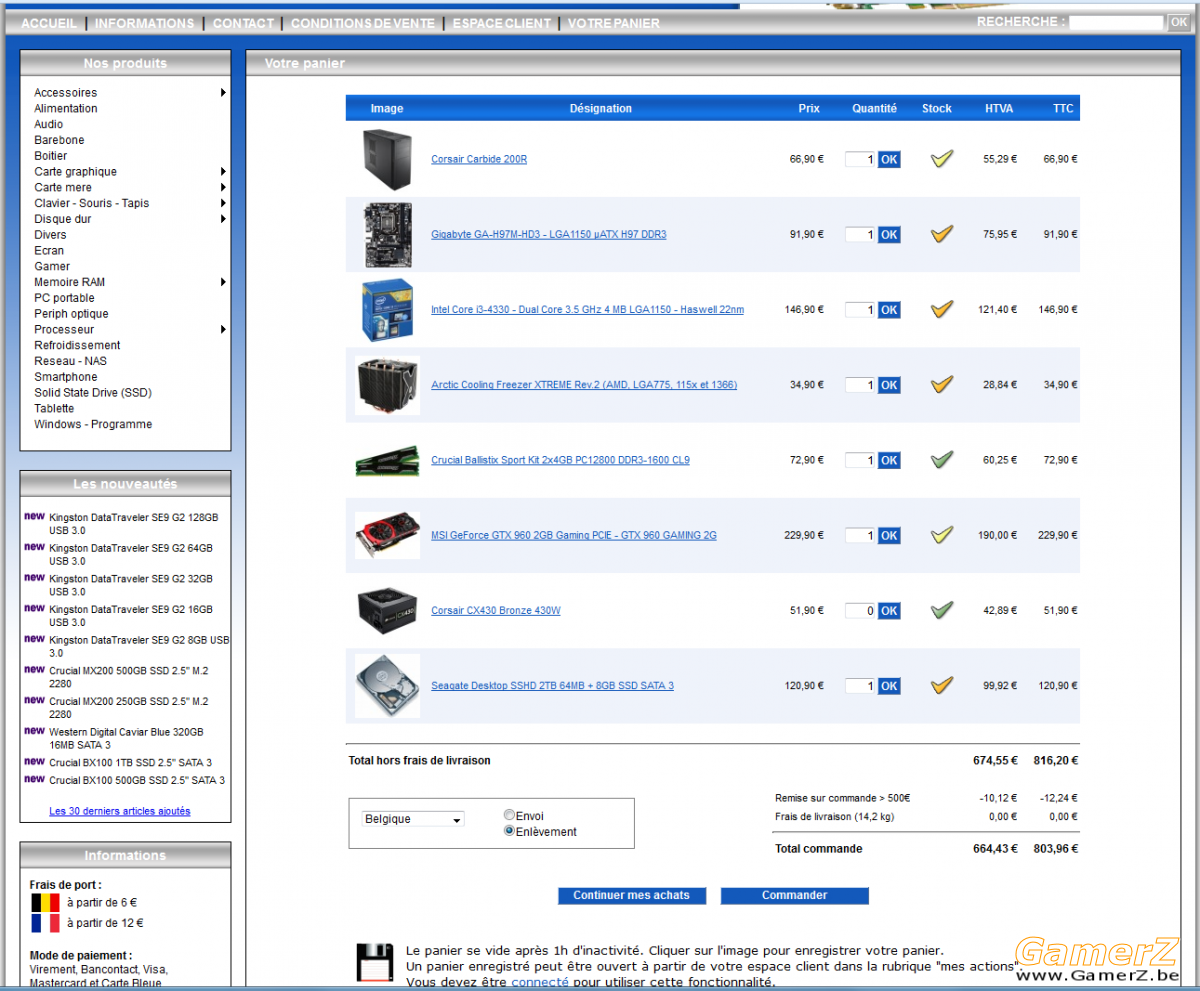Open the Intel Core i3 box image
This screenshot has height=991, width=1200.
point(387,309)
